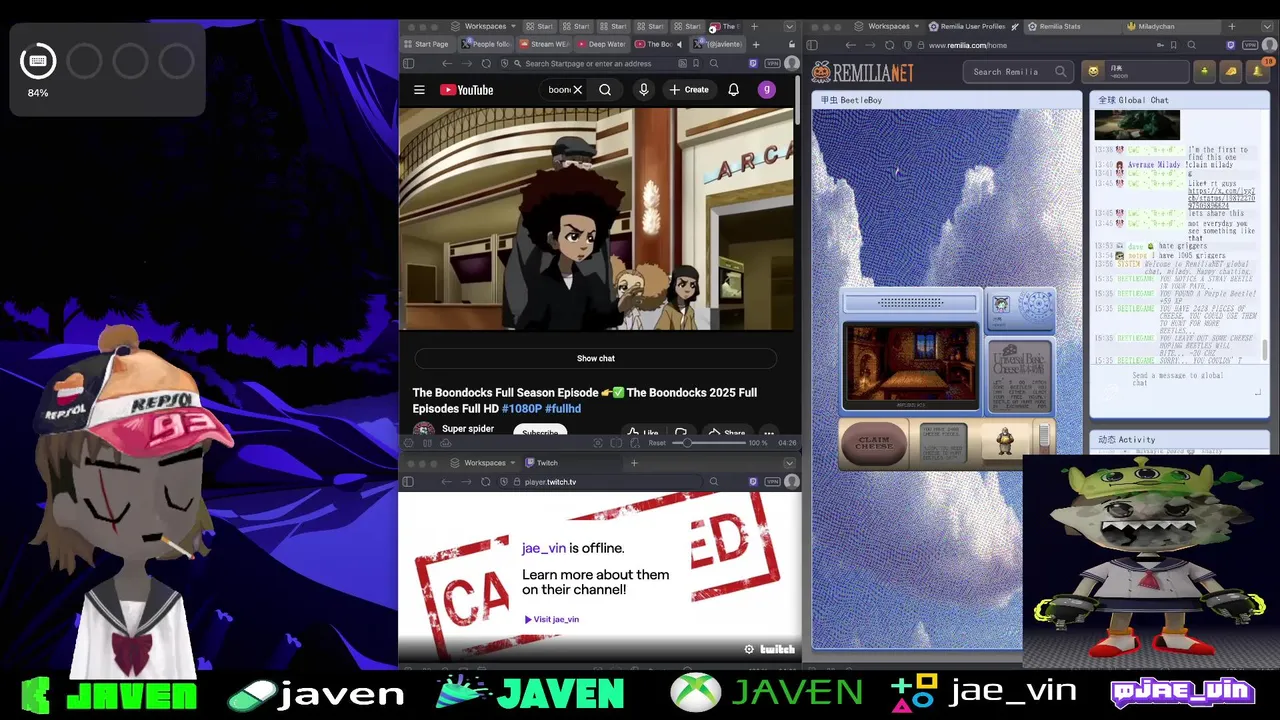Screen dimensions: 1280x720
Task: Open Remilia notifications bell with badge
Action: (1259, 71)
